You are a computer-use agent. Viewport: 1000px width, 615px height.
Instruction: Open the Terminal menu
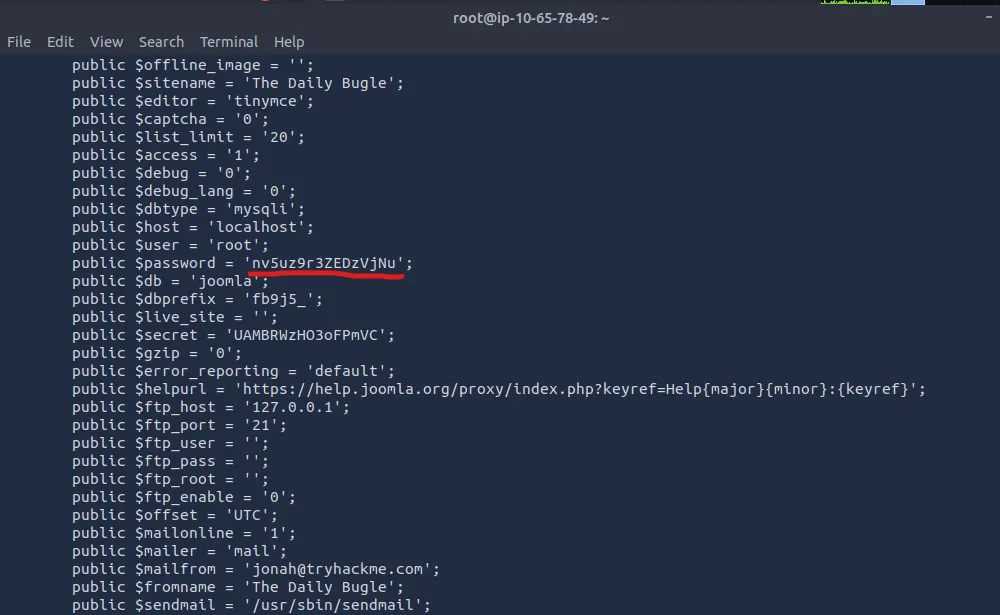[229, 42]
